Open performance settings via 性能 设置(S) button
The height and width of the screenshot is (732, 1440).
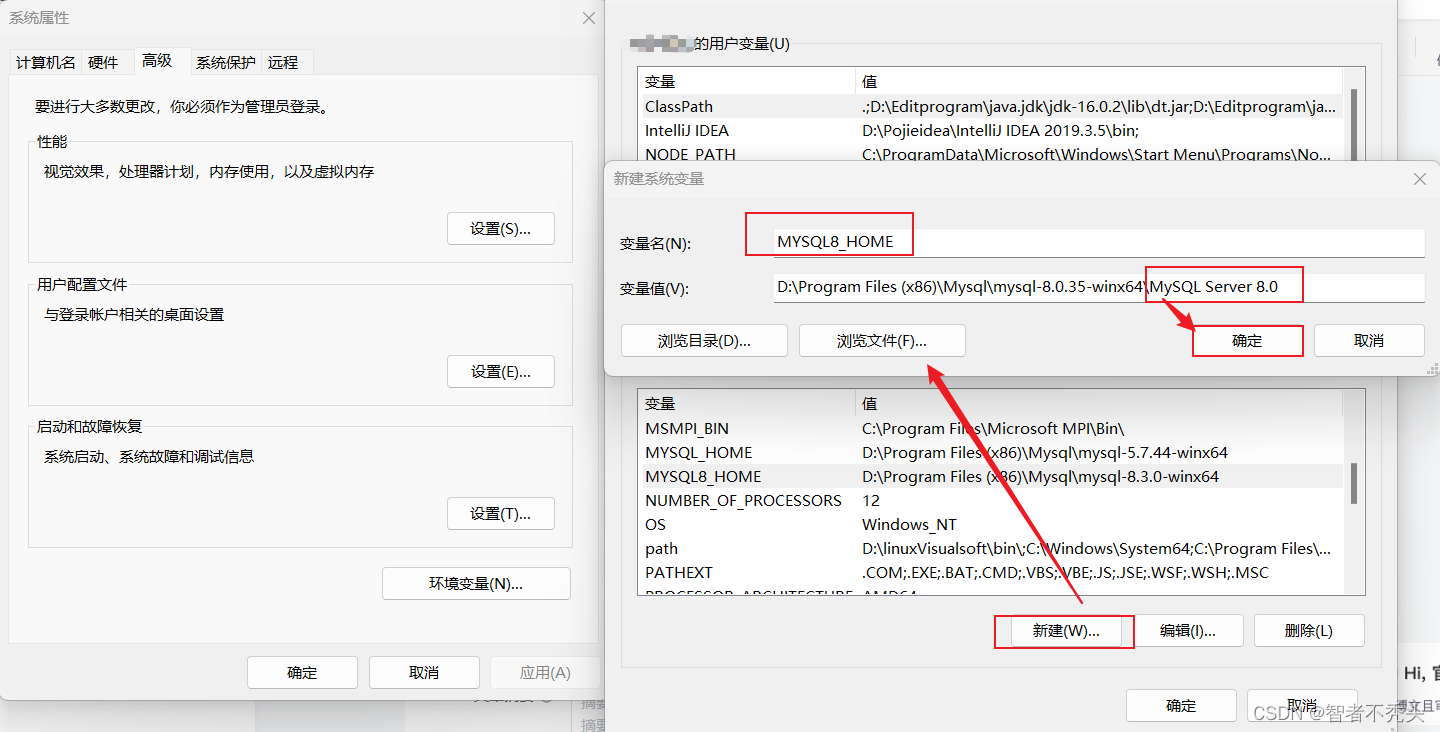click(x=500, y=228)
